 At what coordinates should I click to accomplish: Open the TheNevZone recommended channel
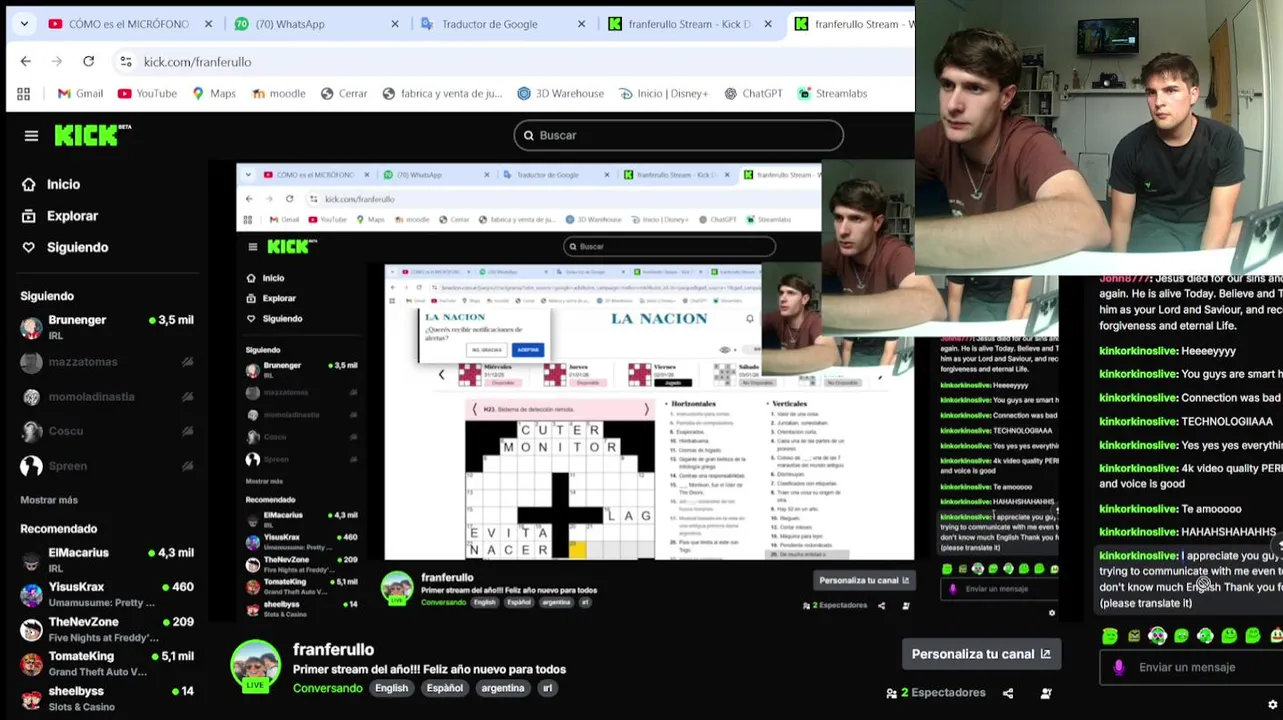click(x=106, y=629)
